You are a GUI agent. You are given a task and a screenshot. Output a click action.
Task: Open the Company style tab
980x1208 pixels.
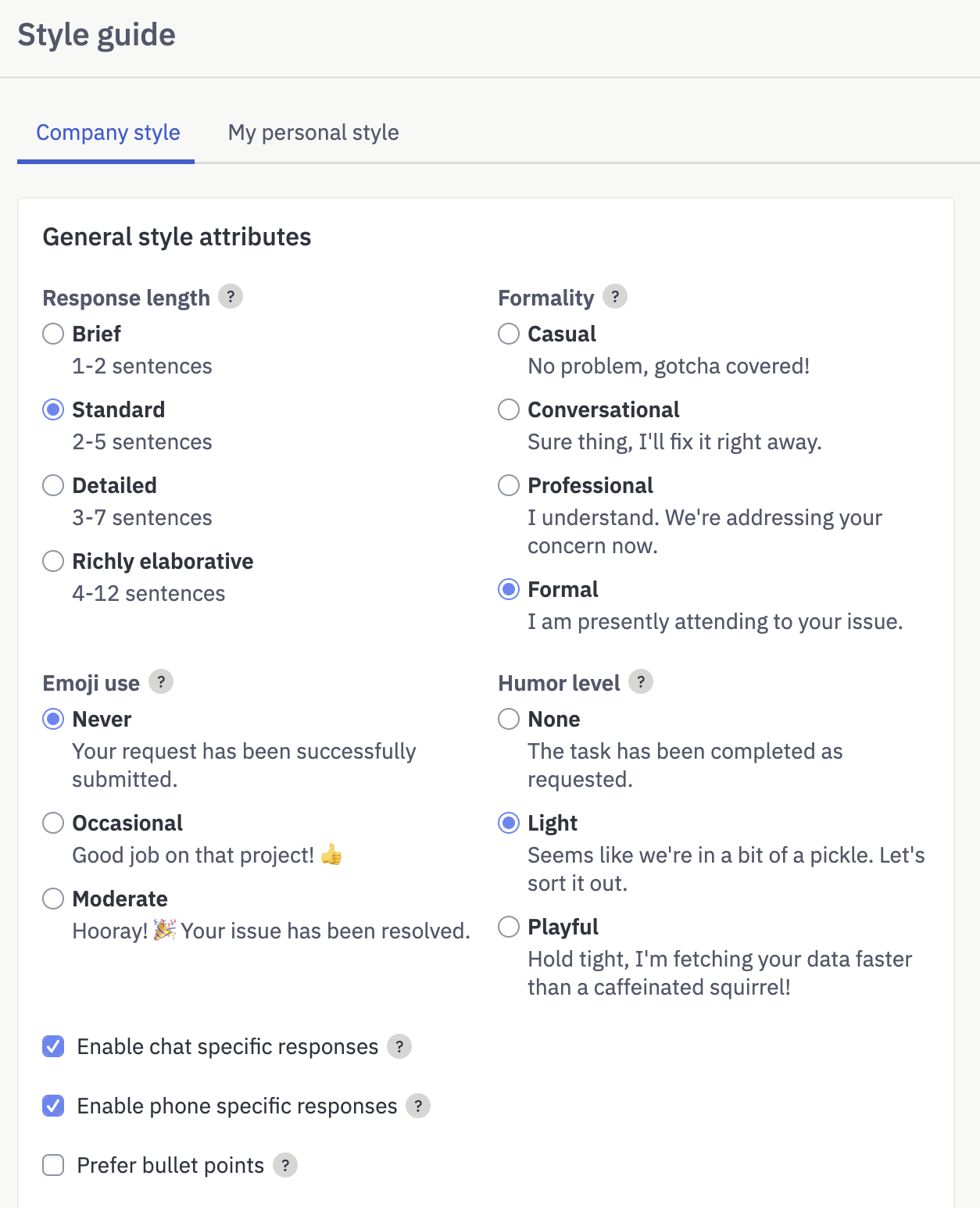(108, 133)
